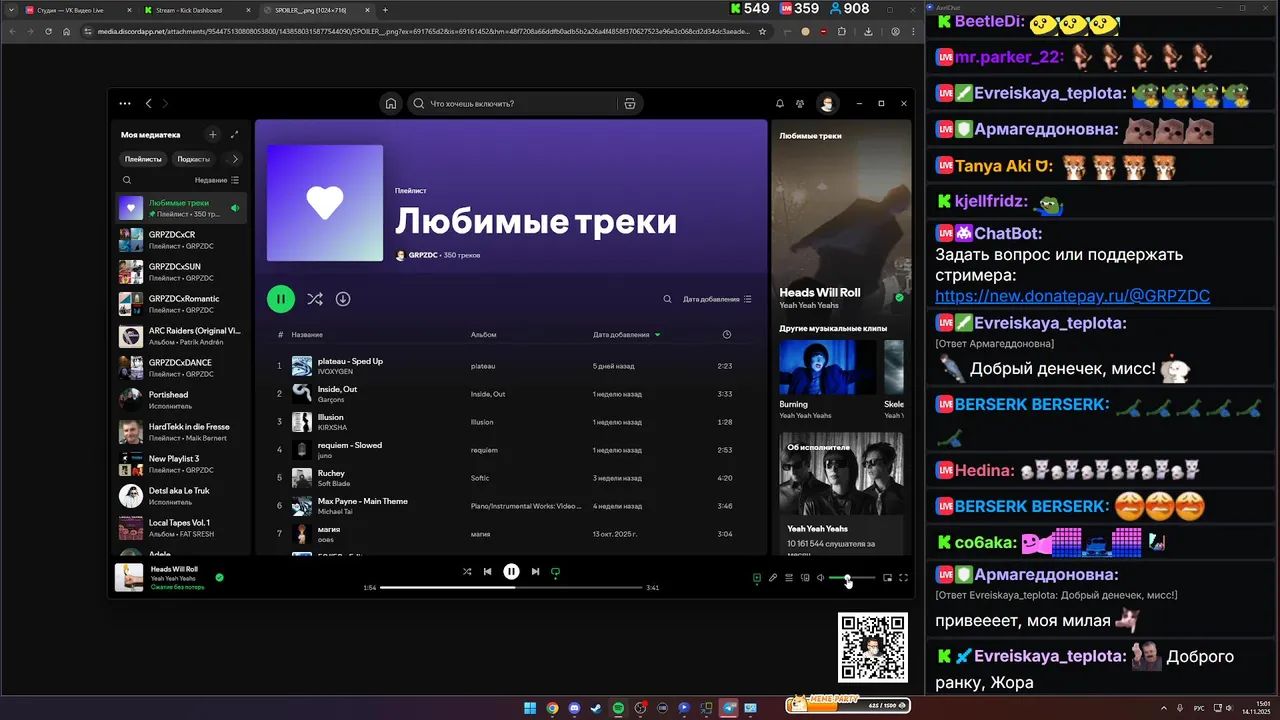The image size is (1280, 720).
Task: Select the Подкасты filter chip
Action: pos(194,159)
